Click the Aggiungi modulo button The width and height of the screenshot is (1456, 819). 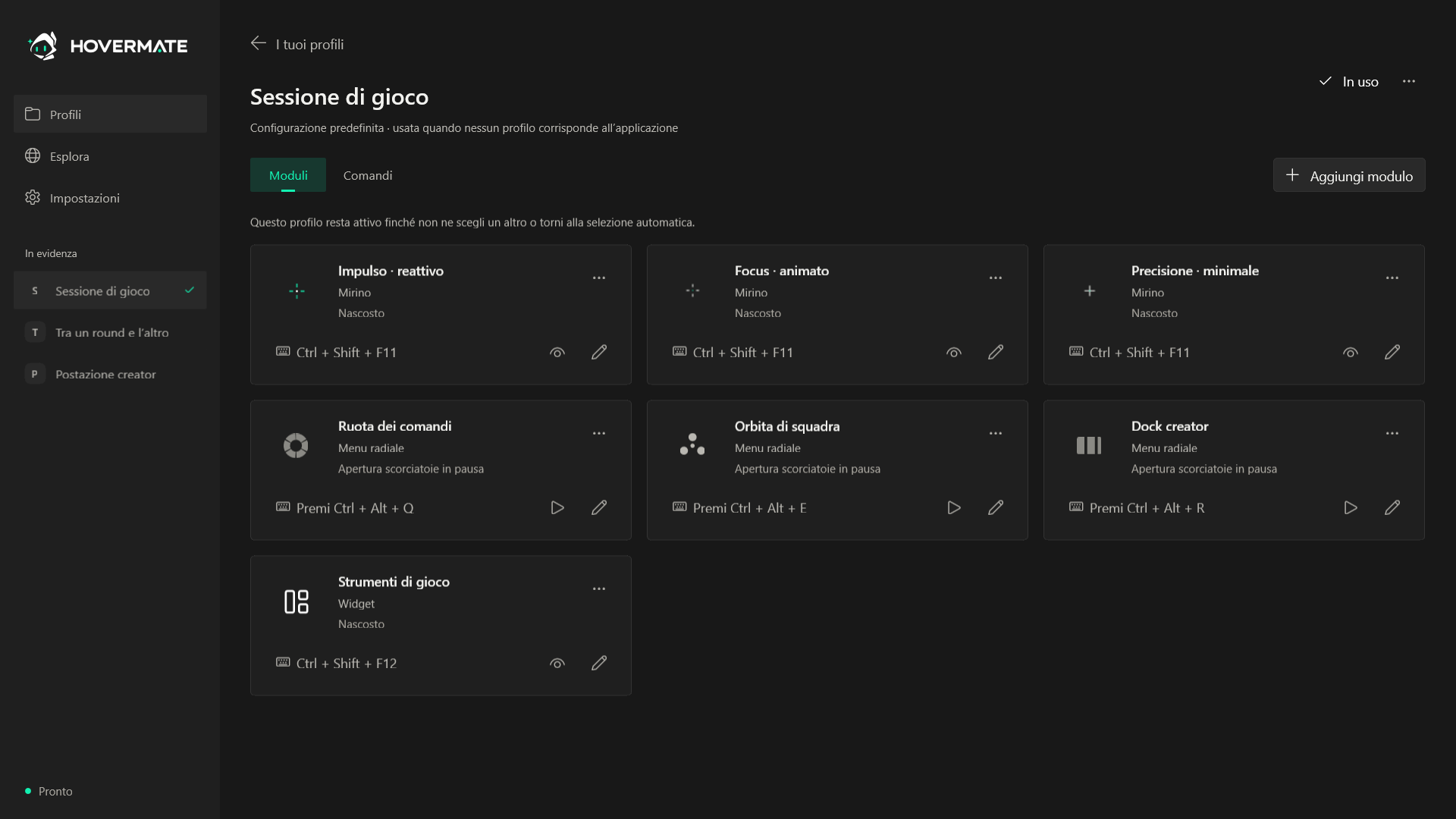pos(1349,175)
